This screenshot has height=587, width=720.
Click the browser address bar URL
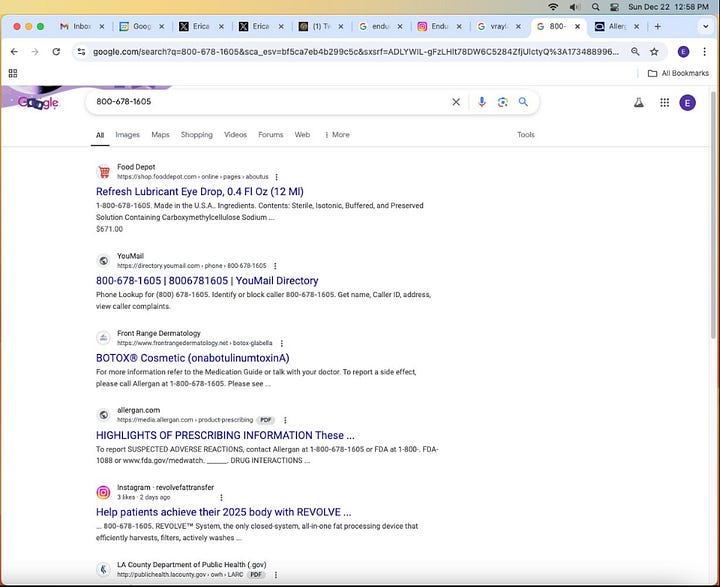[x=356, y=52]
